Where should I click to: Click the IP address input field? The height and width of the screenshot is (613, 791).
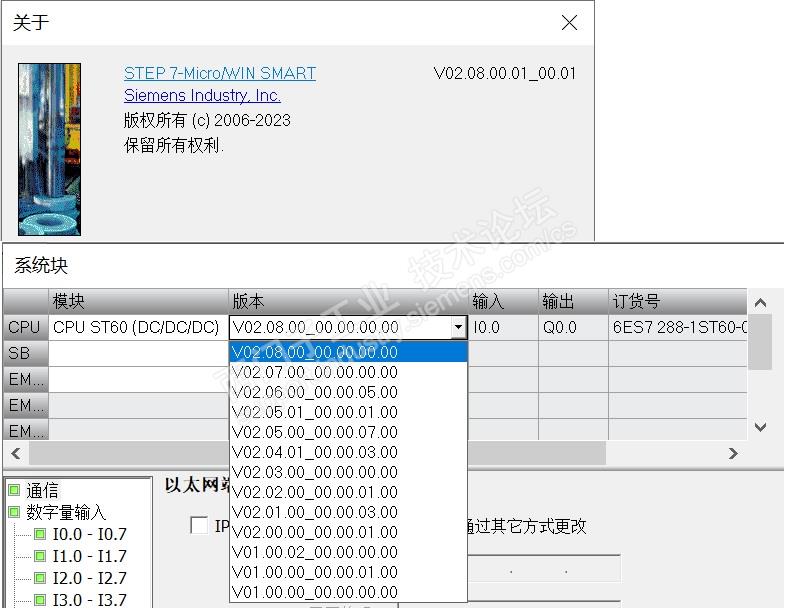[x=544, y=569]
